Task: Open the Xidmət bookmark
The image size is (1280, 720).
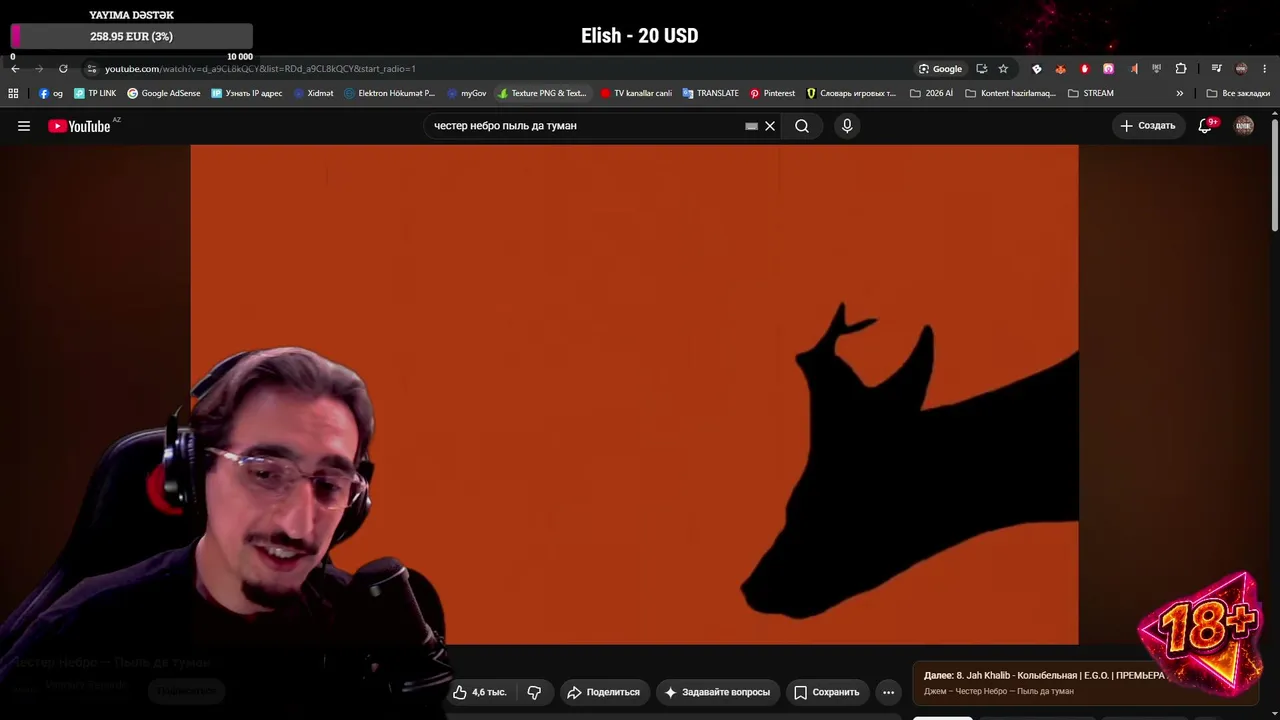Action: (x=313, y=93)
